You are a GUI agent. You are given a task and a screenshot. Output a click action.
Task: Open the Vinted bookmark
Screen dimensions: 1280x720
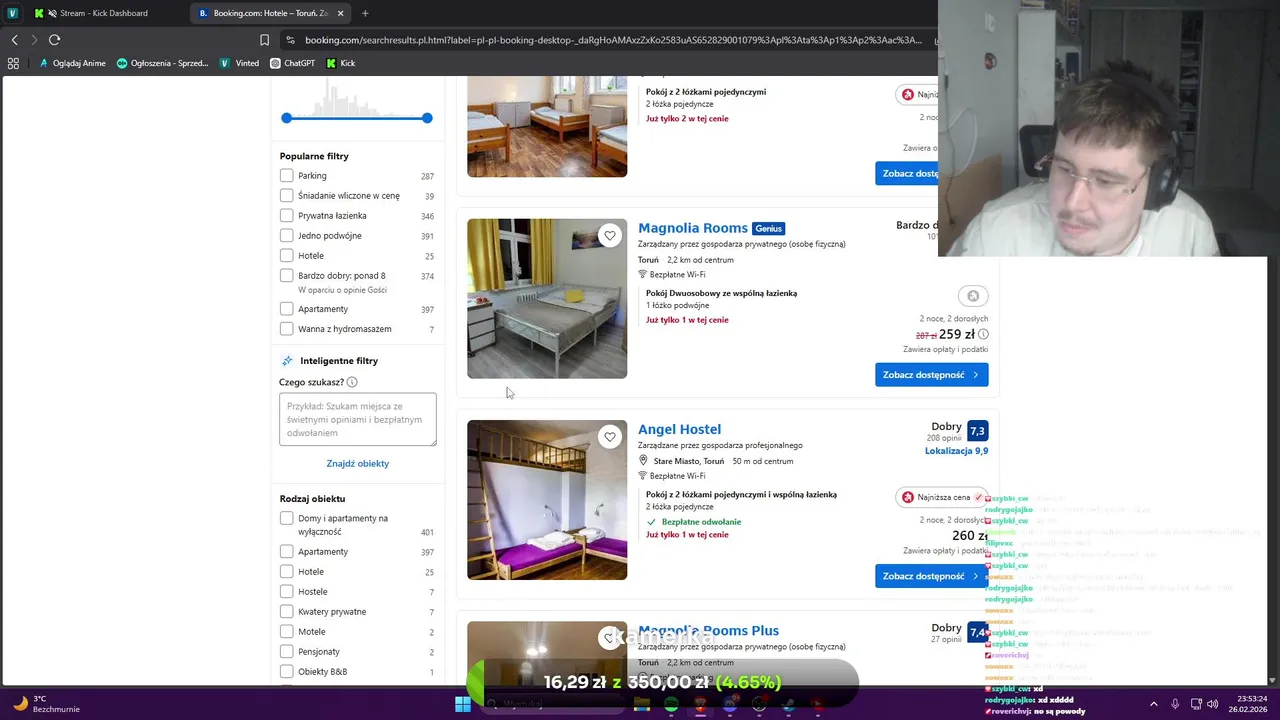tap(240, 63)
